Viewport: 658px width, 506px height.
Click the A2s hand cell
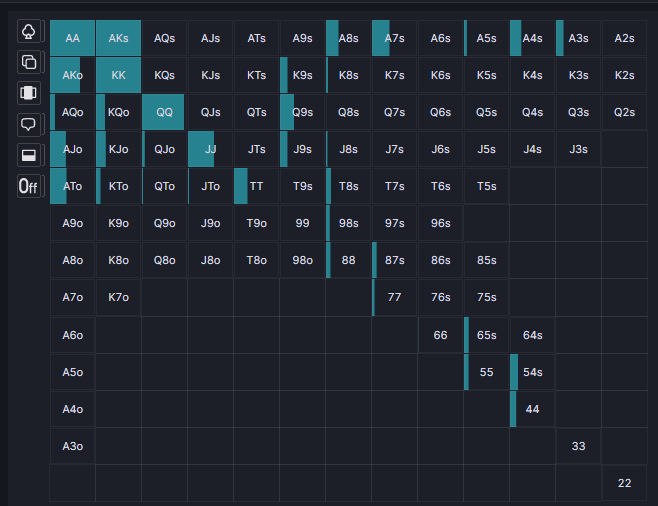(624, 38)
